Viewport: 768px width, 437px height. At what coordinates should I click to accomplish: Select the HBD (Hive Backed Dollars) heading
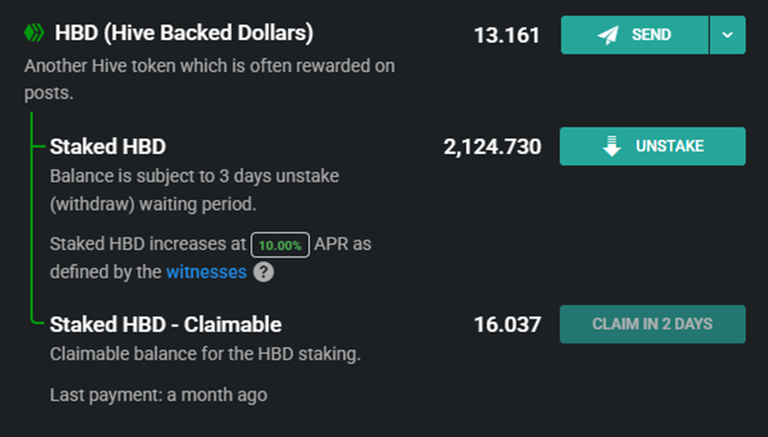click(184, 33)
